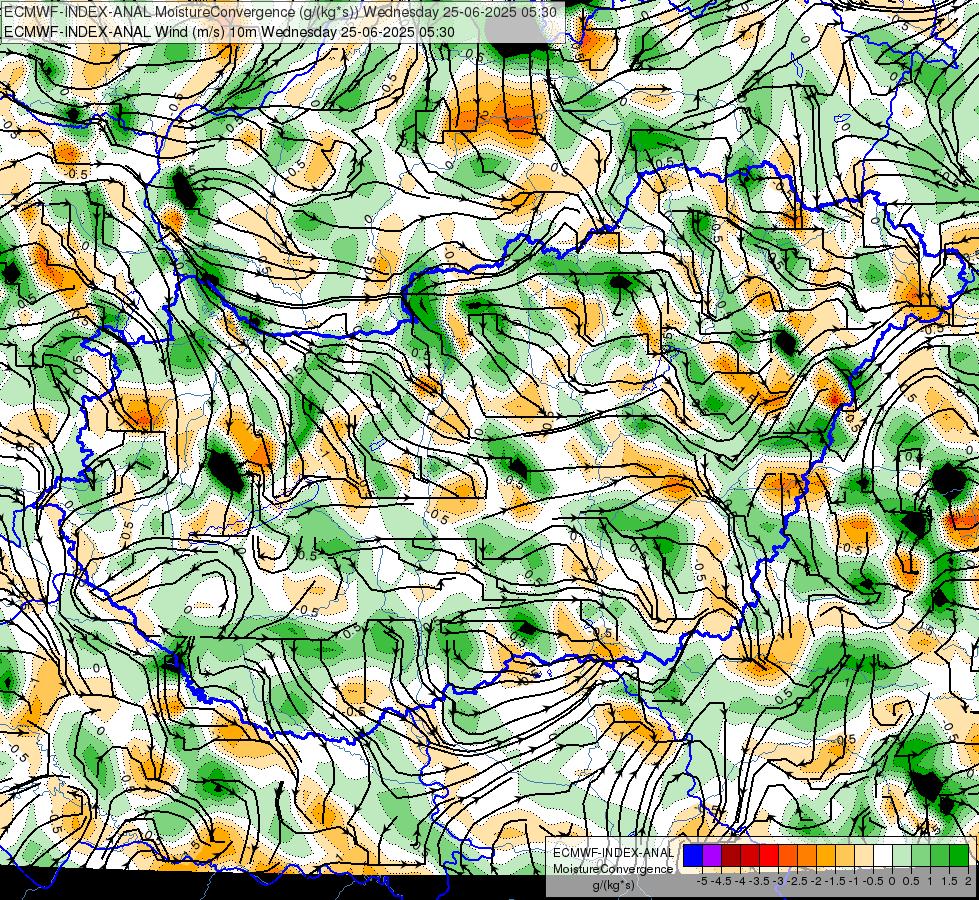Click the amber swatch between -2 and -1.5
The image size is (979, 900).
point(826,856)
